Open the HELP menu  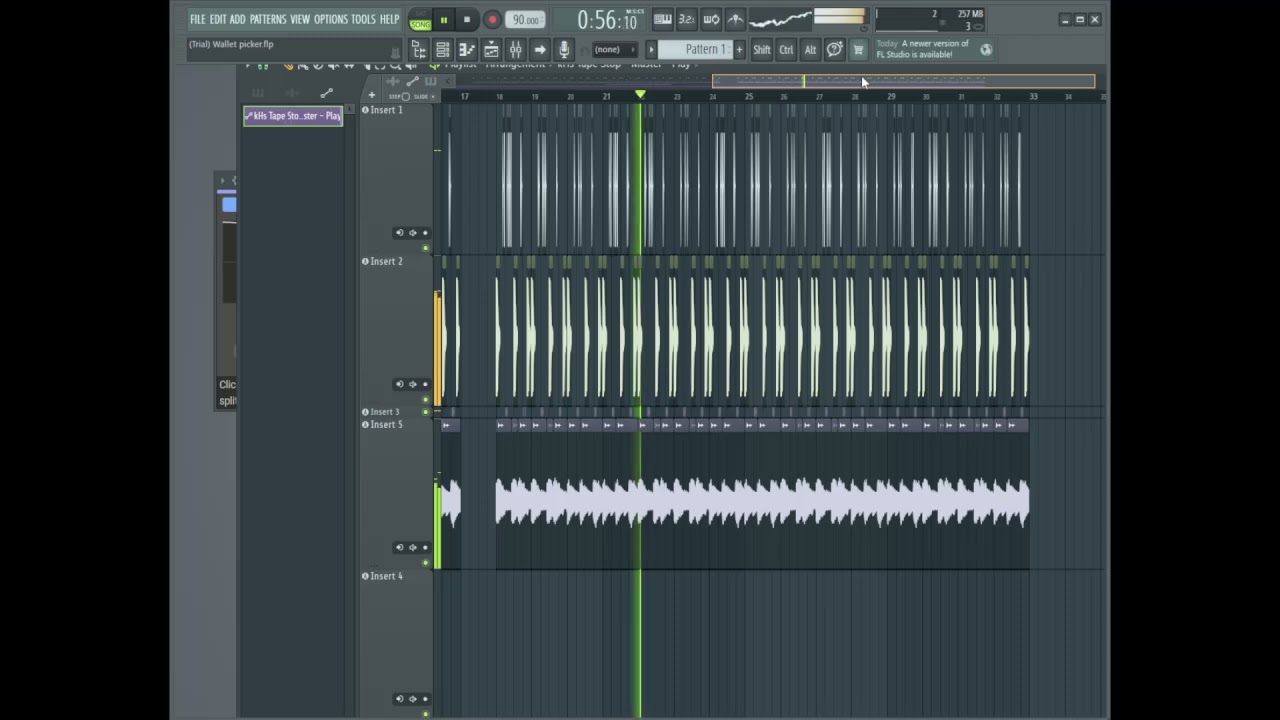click(x=389, y=19)
